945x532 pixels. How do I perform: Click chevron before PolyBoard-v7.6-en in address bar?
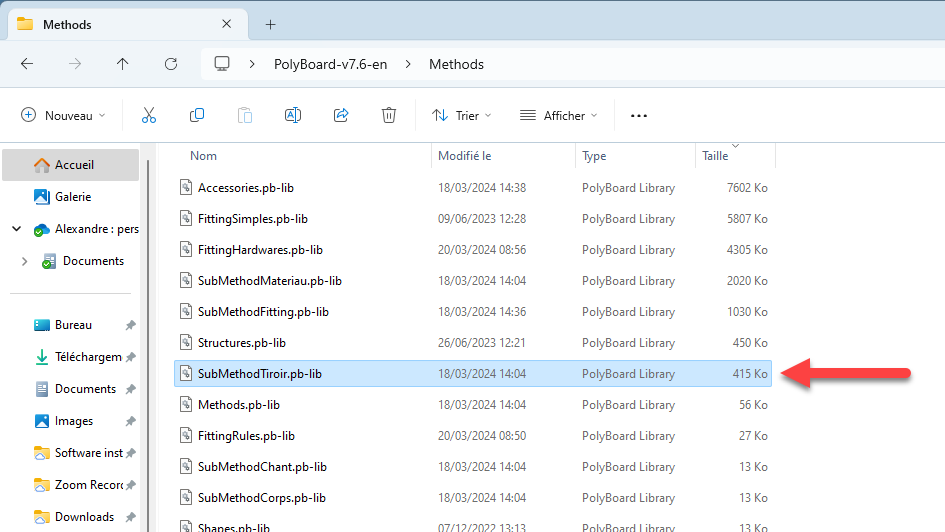pyautogui.click(x=252, y=64)
